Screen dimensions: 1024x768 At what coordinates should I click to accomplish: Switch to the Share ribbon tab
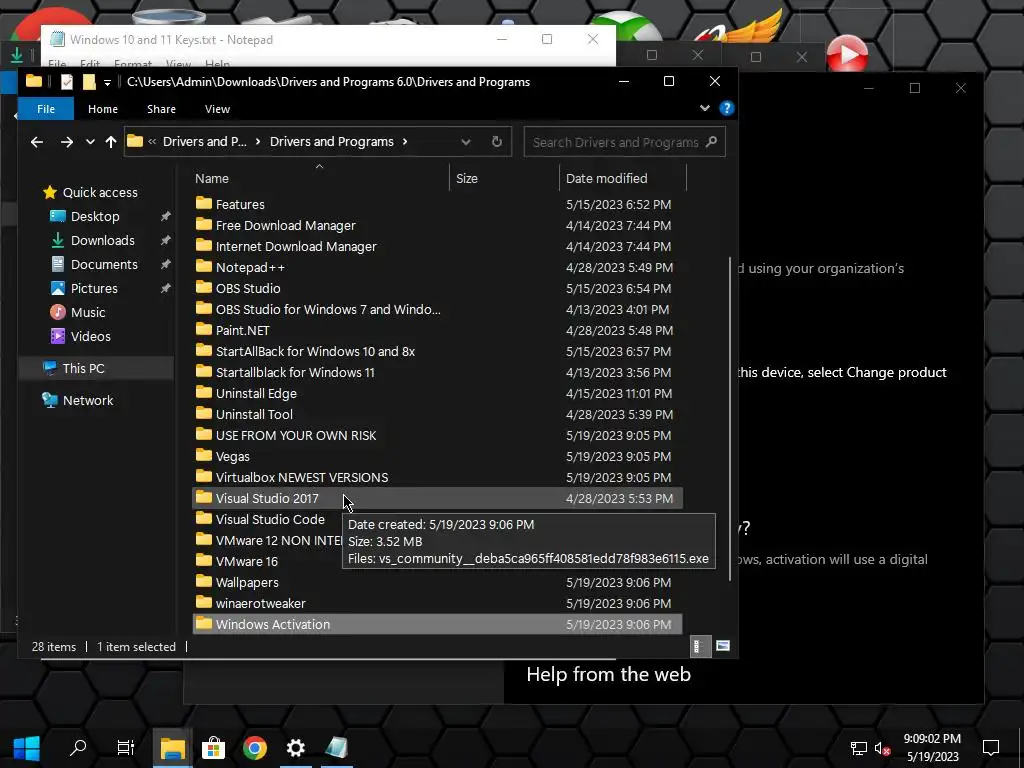(161, 109)
